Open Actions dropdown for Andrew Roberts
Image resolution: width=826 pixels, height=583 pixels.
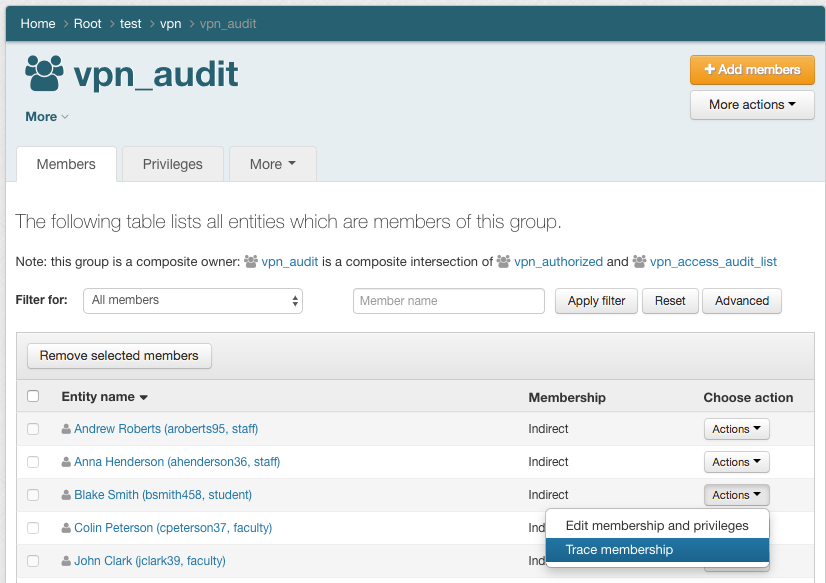(x=736, y=429)
